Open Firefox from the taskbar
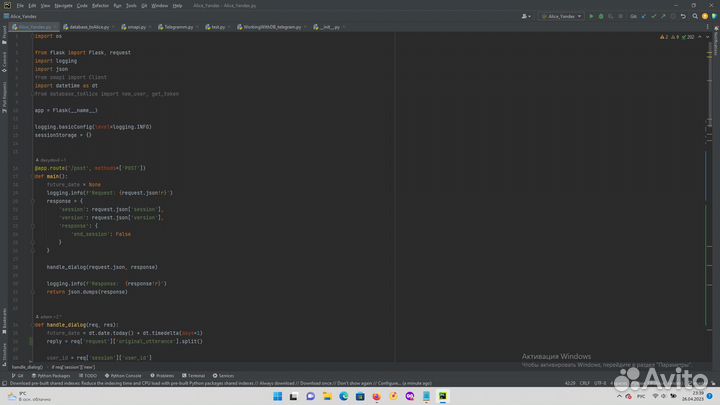720x405 pixels. [x=377, y=396]
